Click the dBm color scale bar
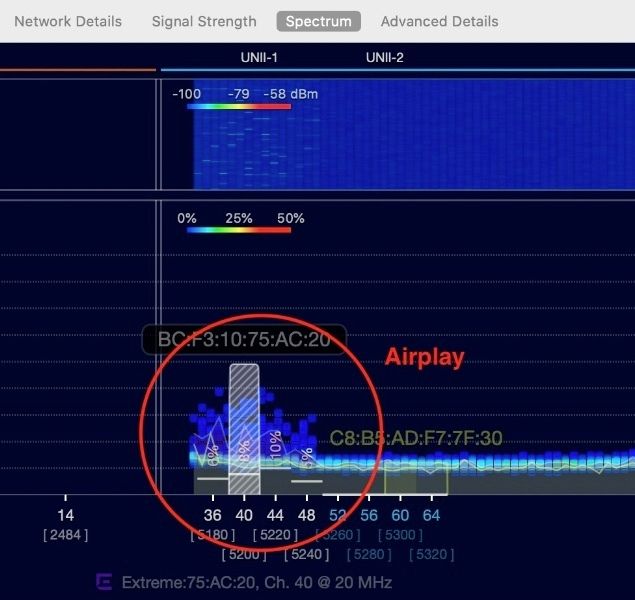 pos(239,106)
